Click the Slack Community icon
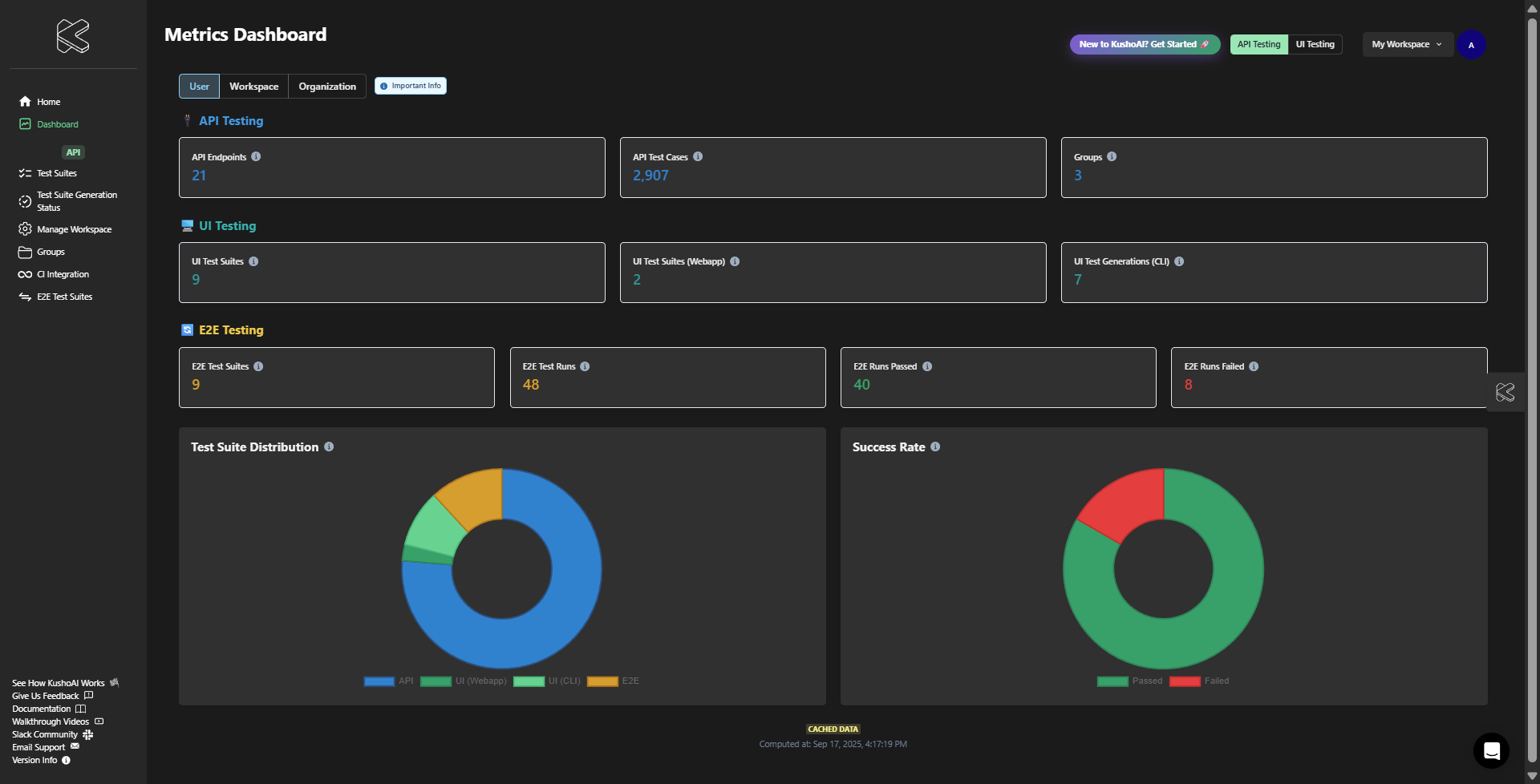 (87, 734)
